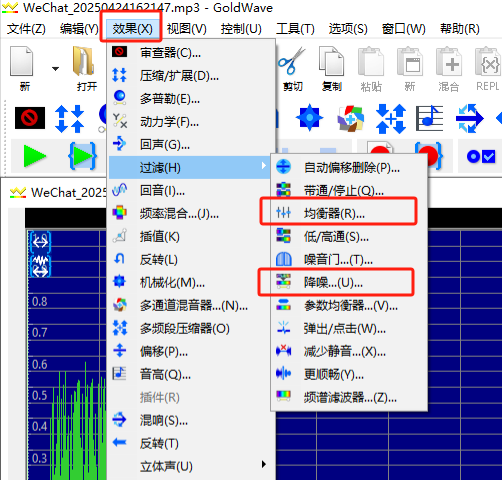
Task: Select 插值(K) menu entry
Action: [x=191, y=237]
